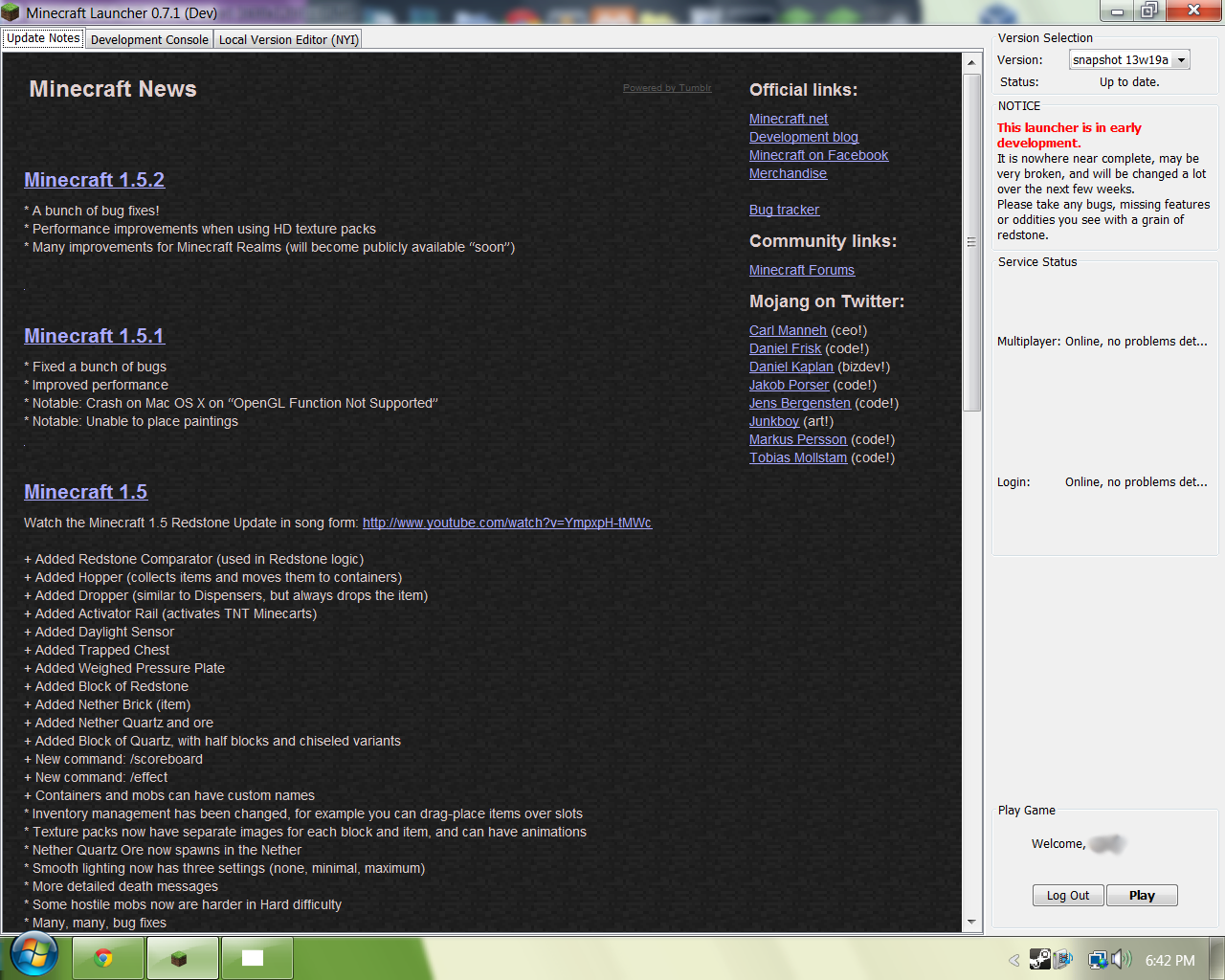The width and height of the screenshot is (1225, 980).
Task: Visit the Minecraft Forums community link
Action: pos(802,270)
